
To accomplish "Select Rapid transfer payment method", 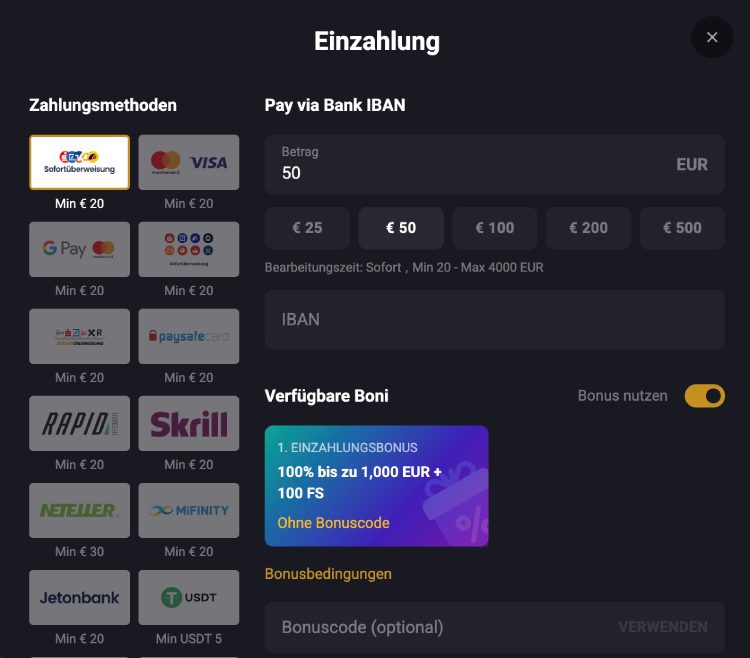I will coord(79,423).
